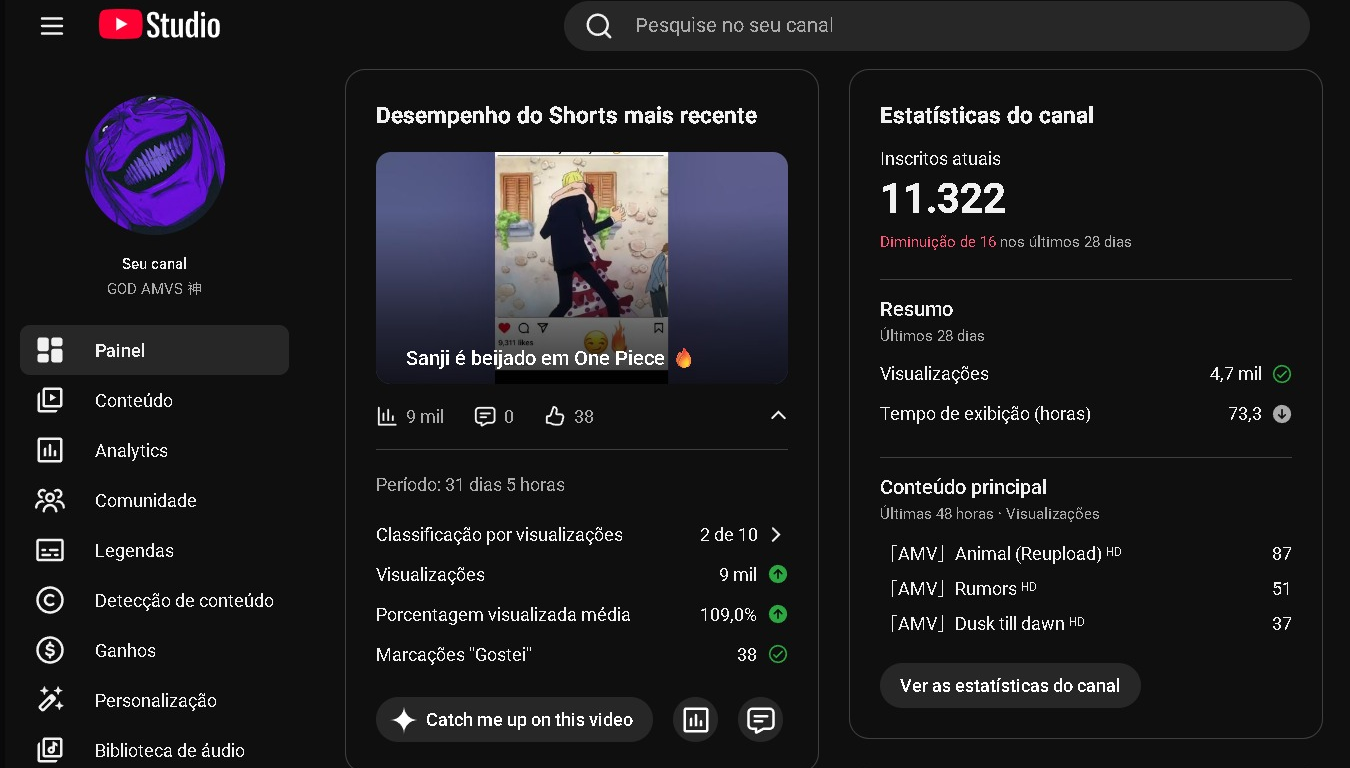Go to Conteúdo in the sidebar
Viewport: 1350px width, 768px height.
click(154, 400)
